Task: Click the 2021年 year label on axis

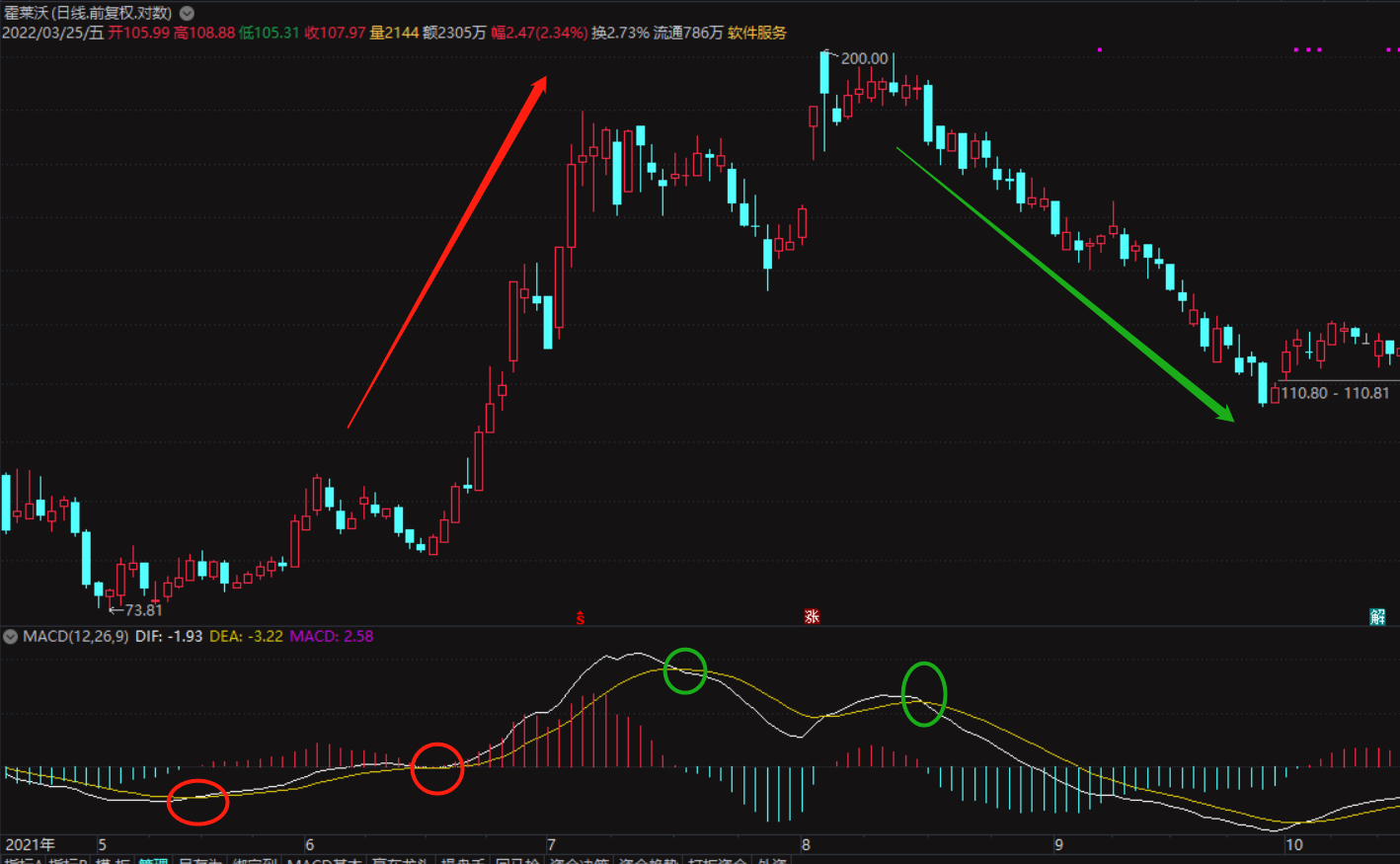Action: (x=30, y=844)
